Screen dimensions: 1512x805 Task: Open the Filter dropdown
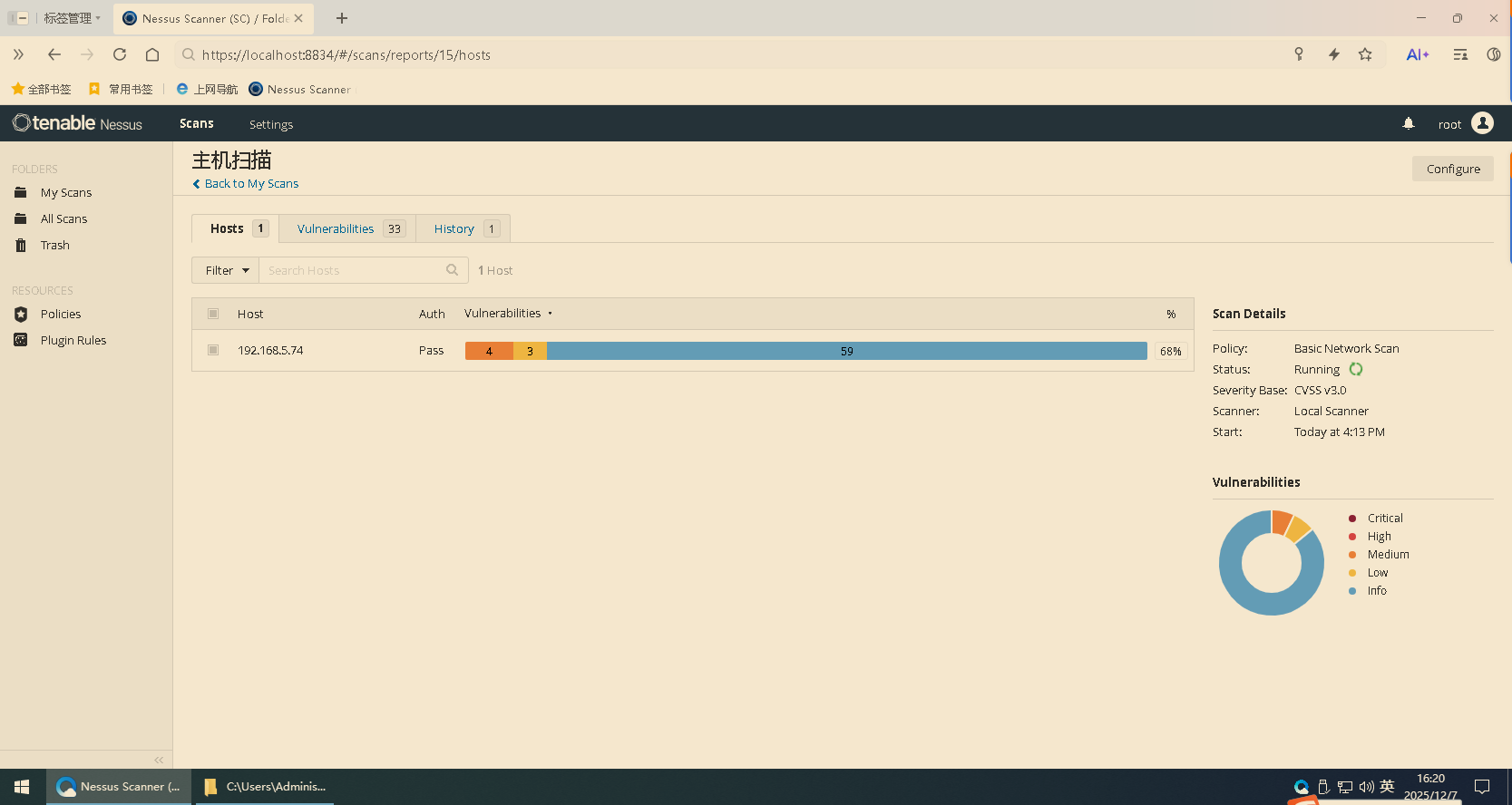(x=226, y=270)
